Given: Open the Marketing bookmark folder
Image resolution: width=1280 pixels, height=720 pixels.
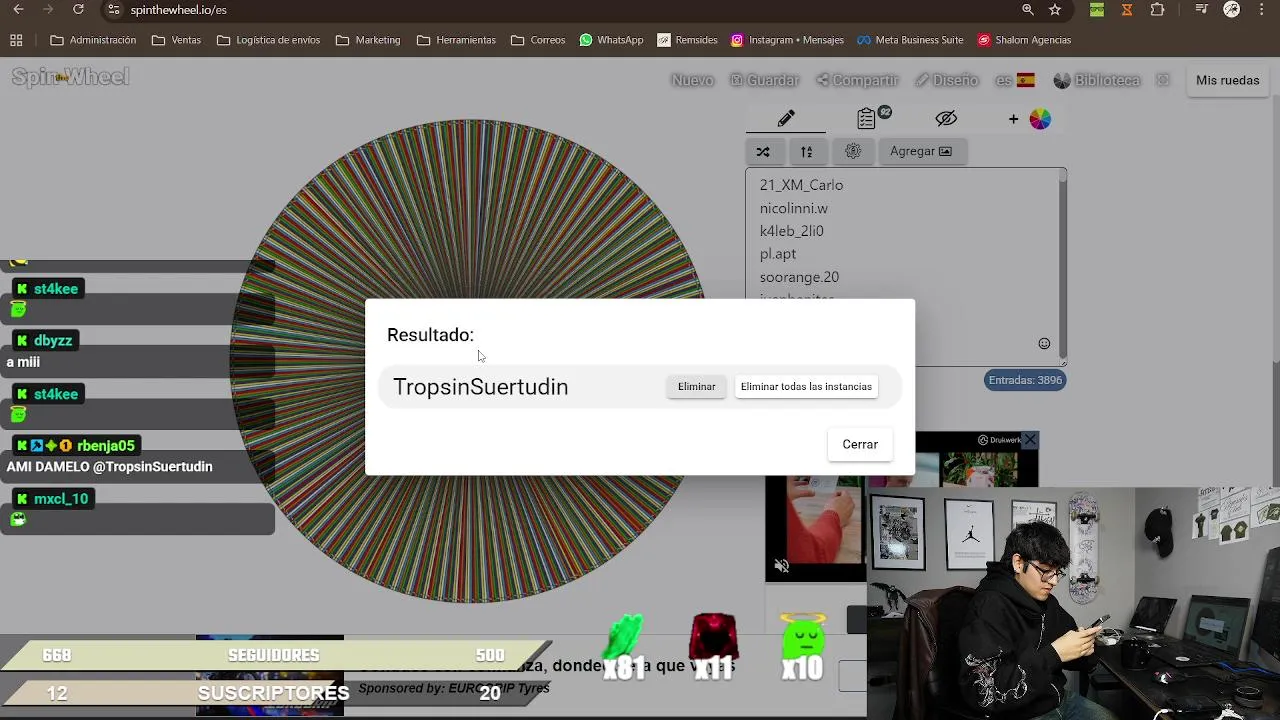Looking at the screenshot, I should 368,40.
